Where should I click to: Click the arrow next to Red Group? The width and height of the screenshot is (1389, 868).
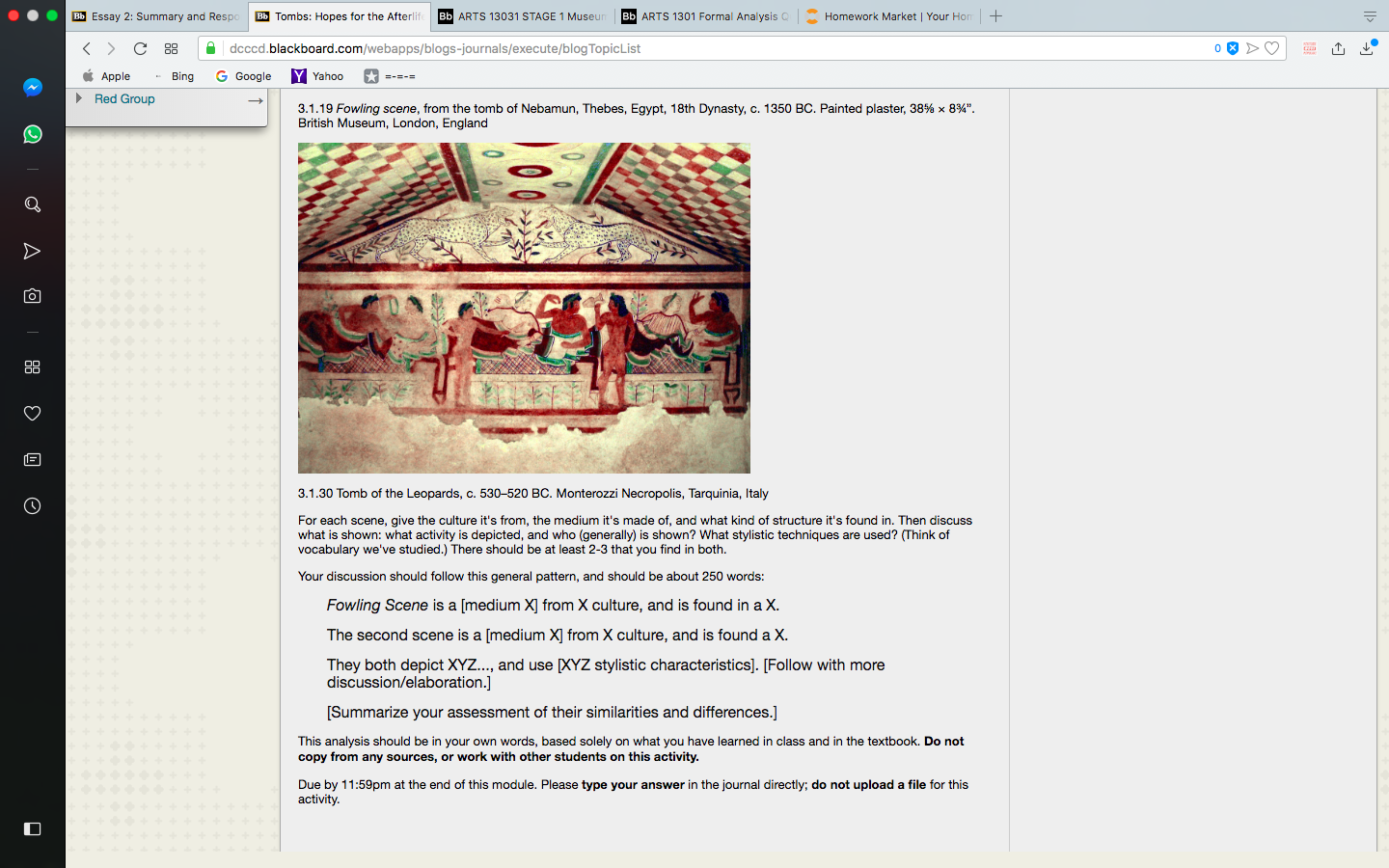click(256, 100)
